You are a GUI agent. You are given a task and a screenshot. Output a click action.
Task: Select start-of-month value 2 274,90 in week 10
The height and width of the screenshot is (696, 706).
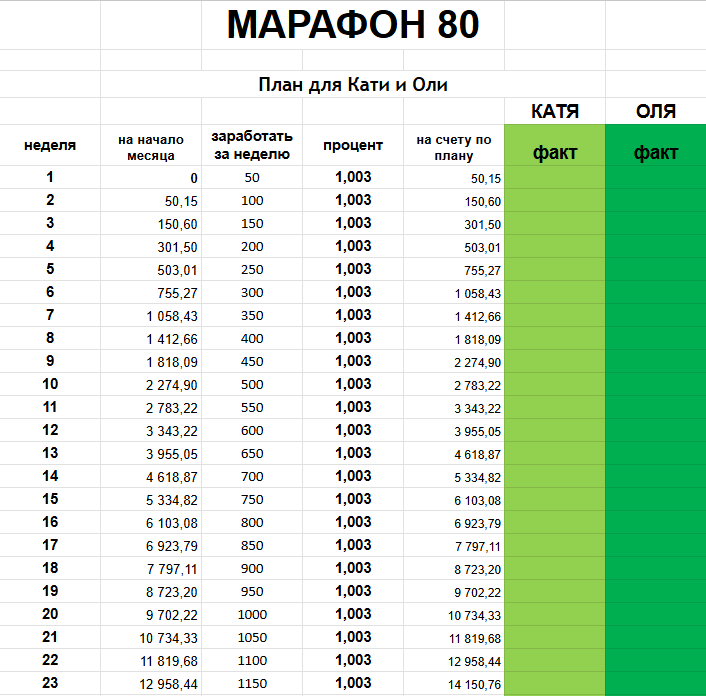(x=151, y=384)
